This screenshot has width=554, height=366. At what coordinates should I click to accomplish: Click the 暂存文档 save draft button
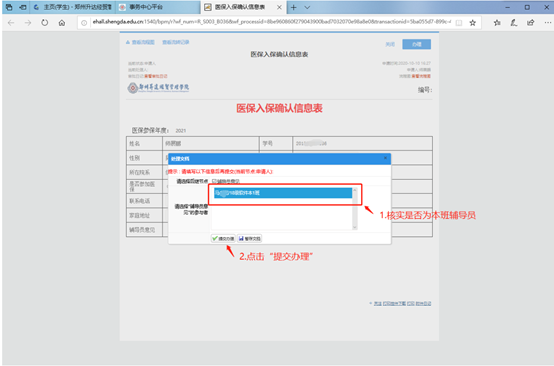[x=249, y=238]
